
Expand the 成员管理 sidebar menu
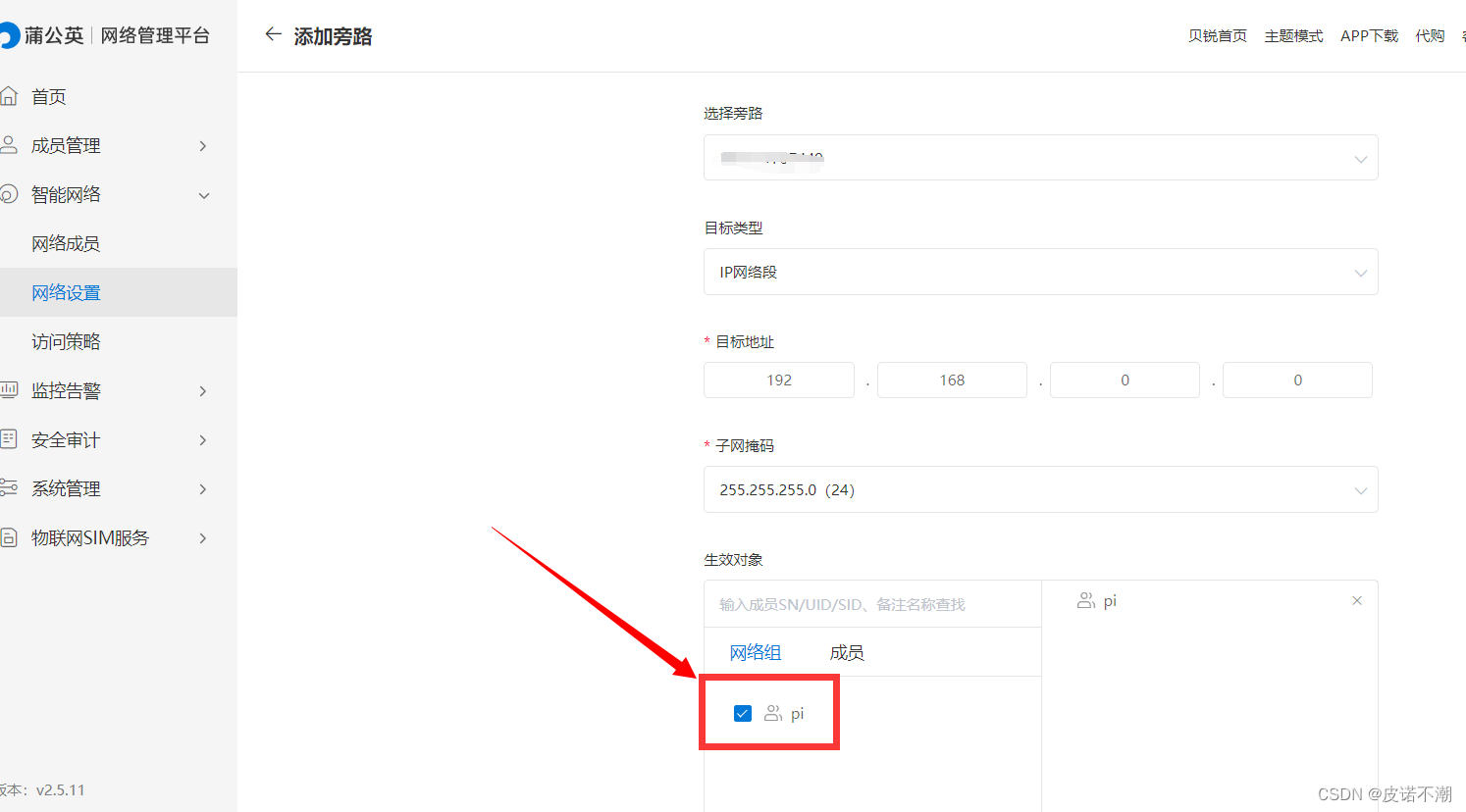pyautogui.click(x=203, y=145)
